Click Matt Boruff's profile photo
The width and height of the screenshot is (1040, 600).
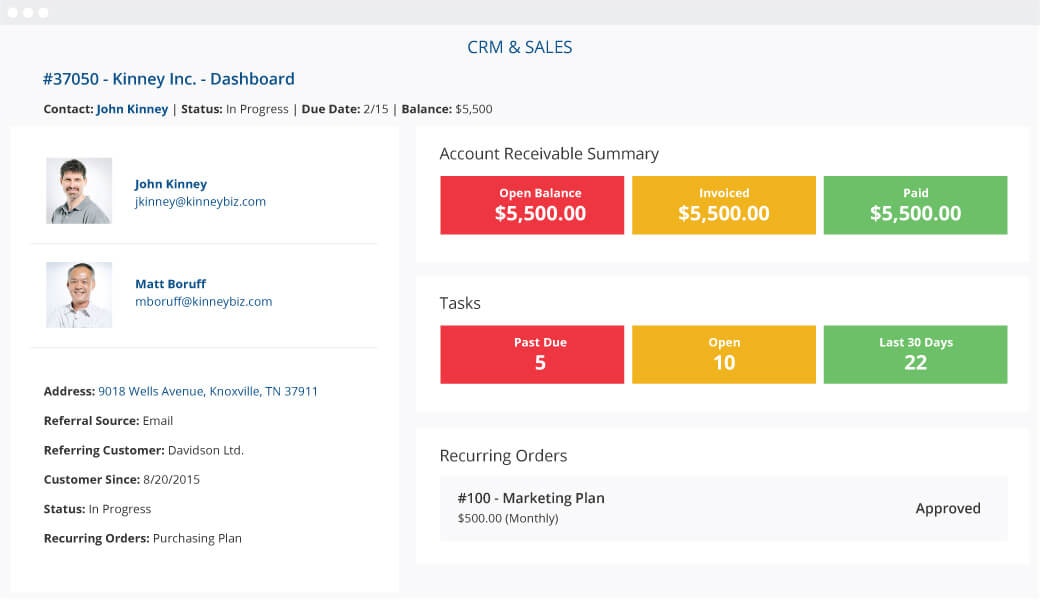pyautogui.click(x=79, y=295)
